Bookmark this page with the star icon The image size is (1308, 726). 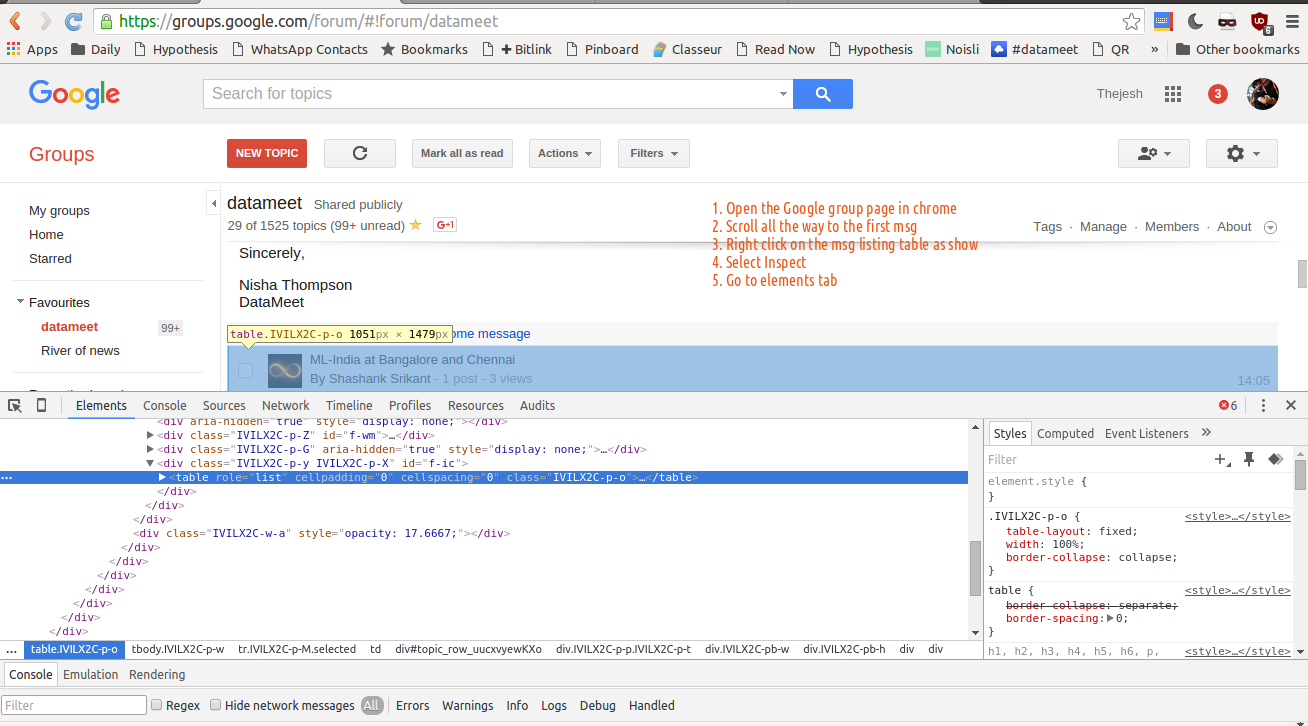[x=1131, y=21]
